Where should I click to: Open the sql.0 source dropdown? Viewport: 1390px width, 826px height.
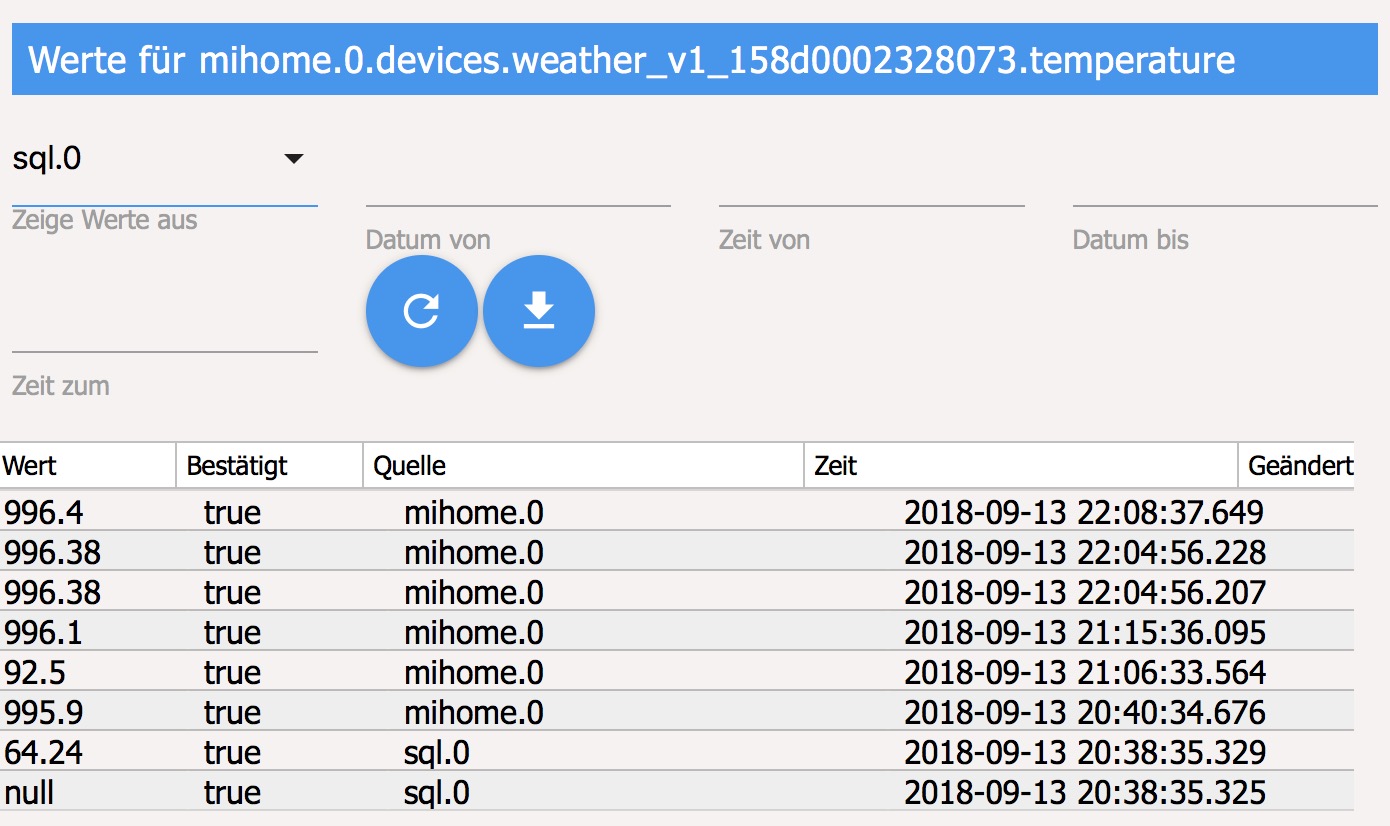164,158
